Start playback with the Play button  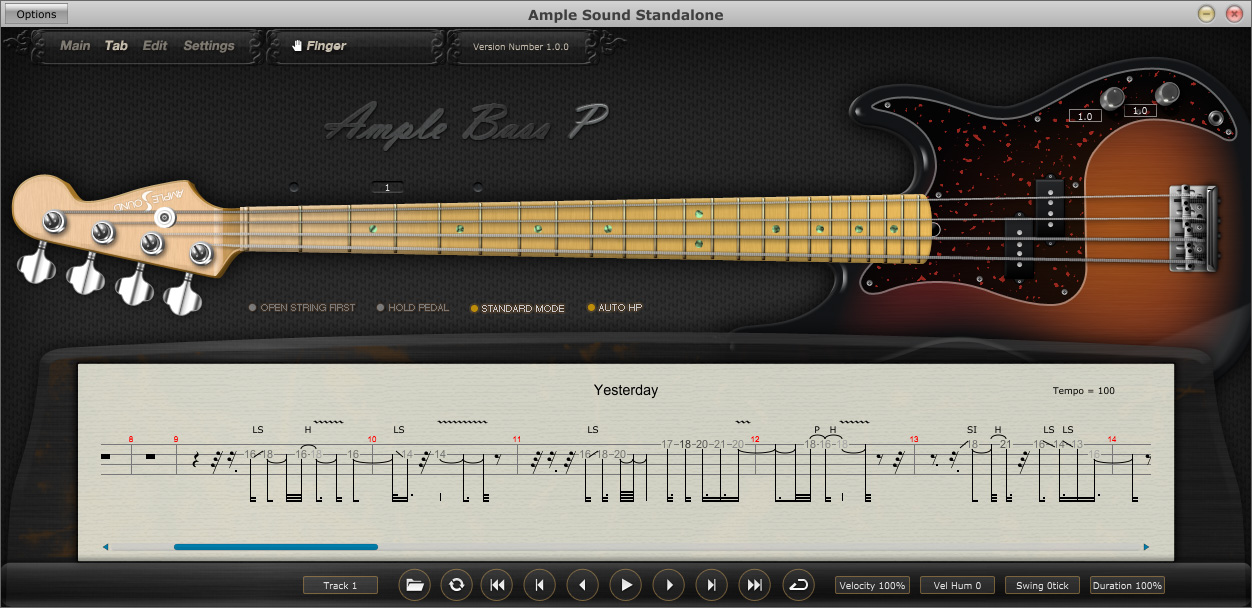(626, 585)
